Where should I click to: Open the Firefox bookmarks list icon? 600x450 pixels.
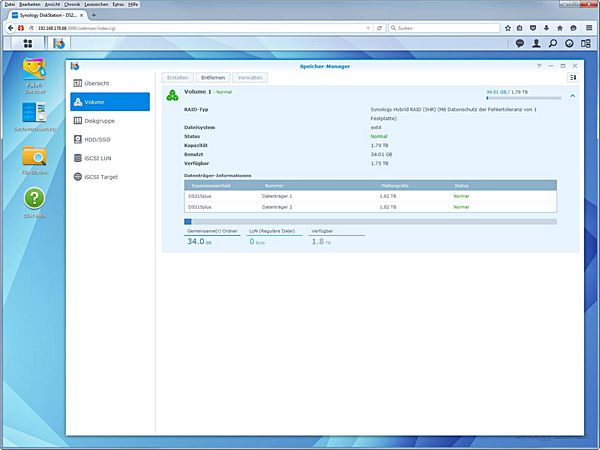519,28
